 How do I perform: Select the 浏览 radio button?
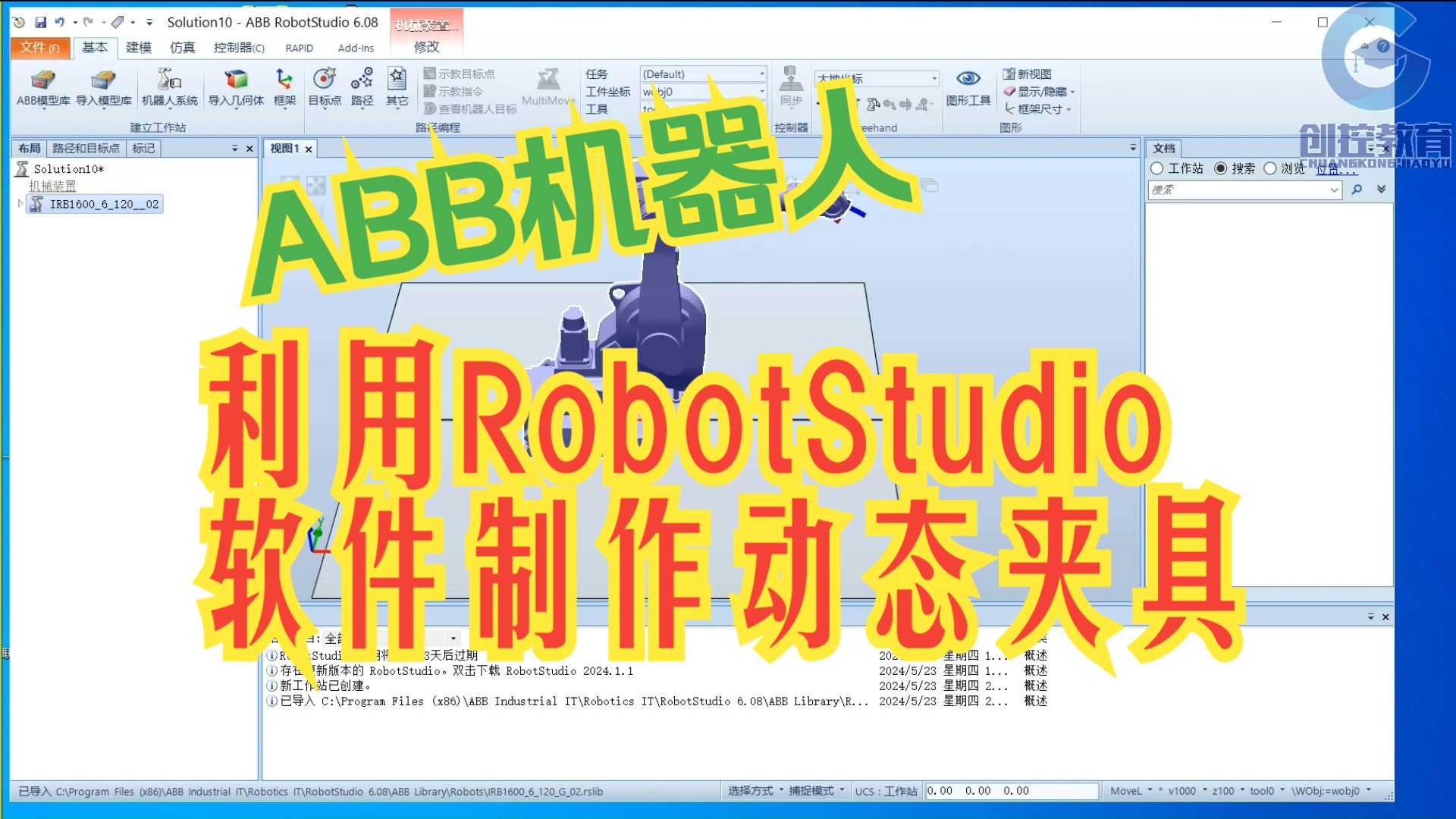[x=1270, y=168]
